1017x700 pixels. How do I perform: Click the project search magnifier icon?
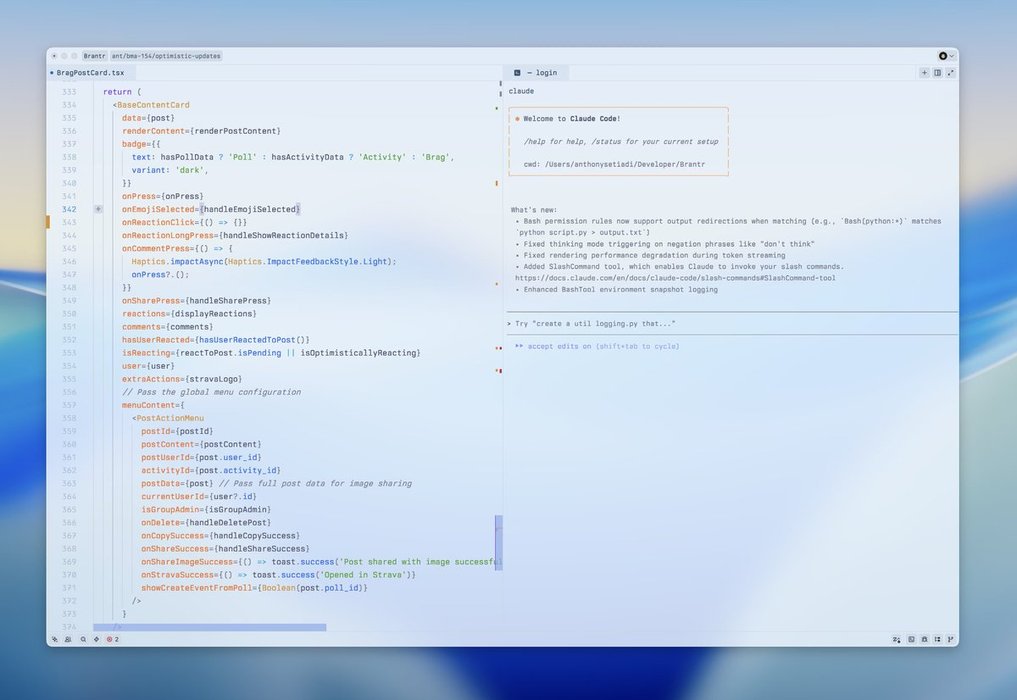[83, 639]
